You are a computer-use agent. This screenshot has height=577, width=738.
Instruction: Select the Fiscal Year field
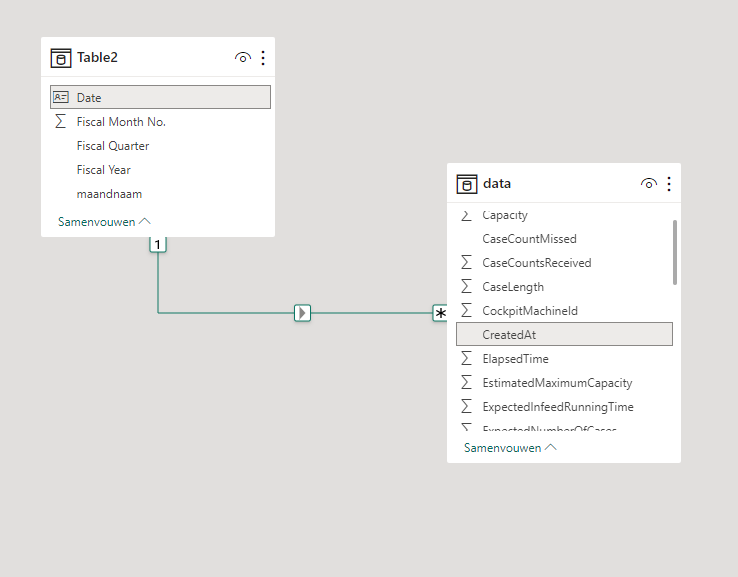point(160,169)
